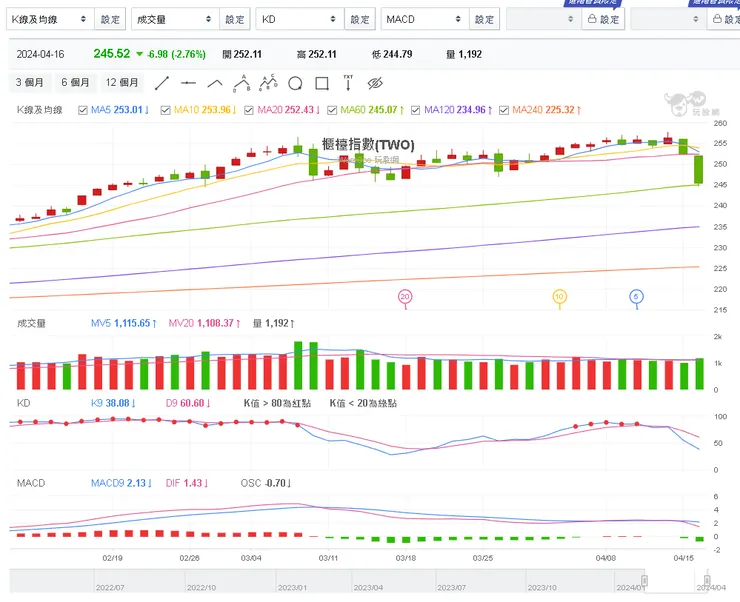
Task: Toggle the MA20 moving average checkbox
Action: [x=249, y=110]
